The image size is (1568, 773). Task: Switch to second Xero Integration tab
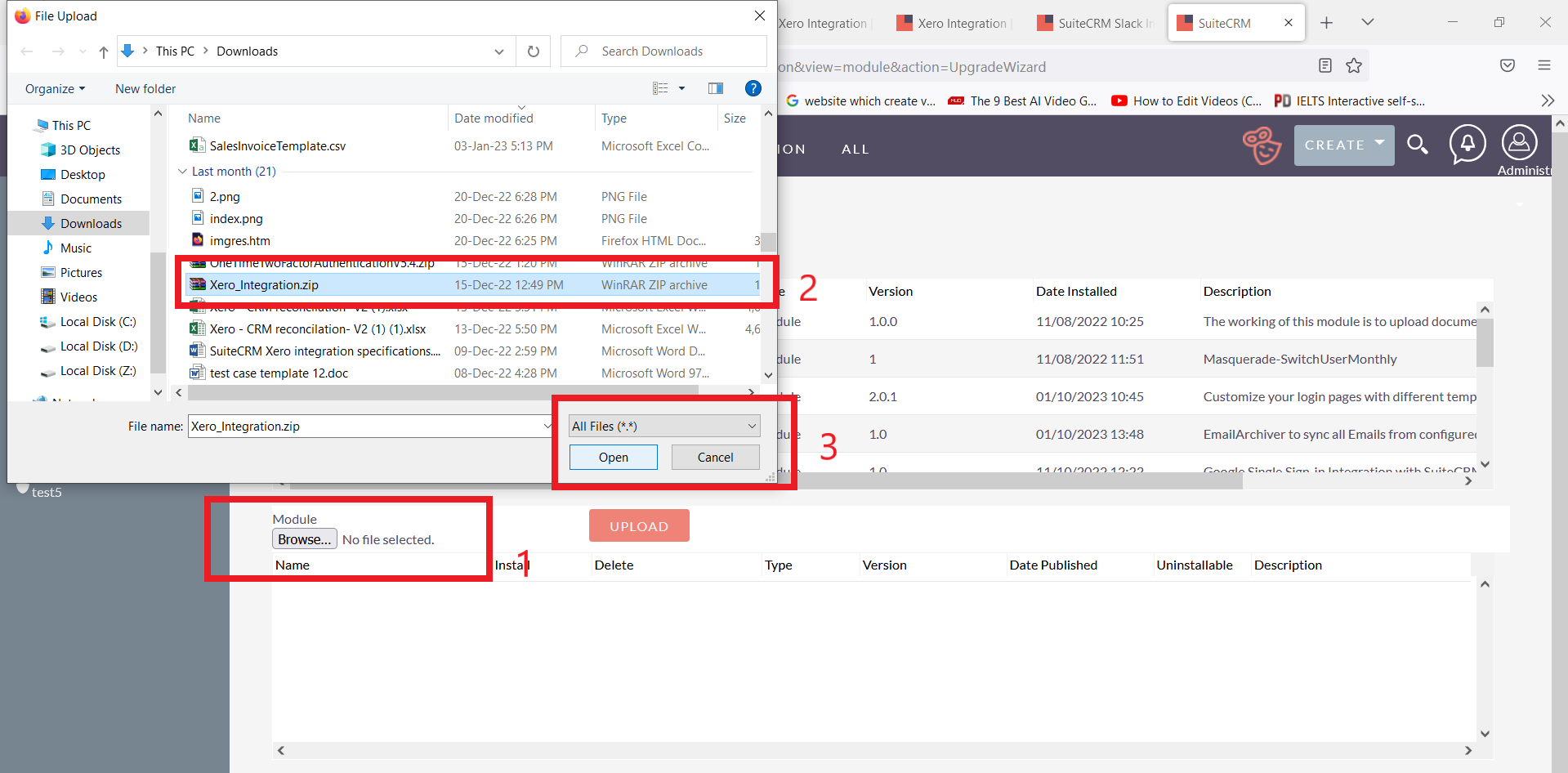tap(953, 23)
